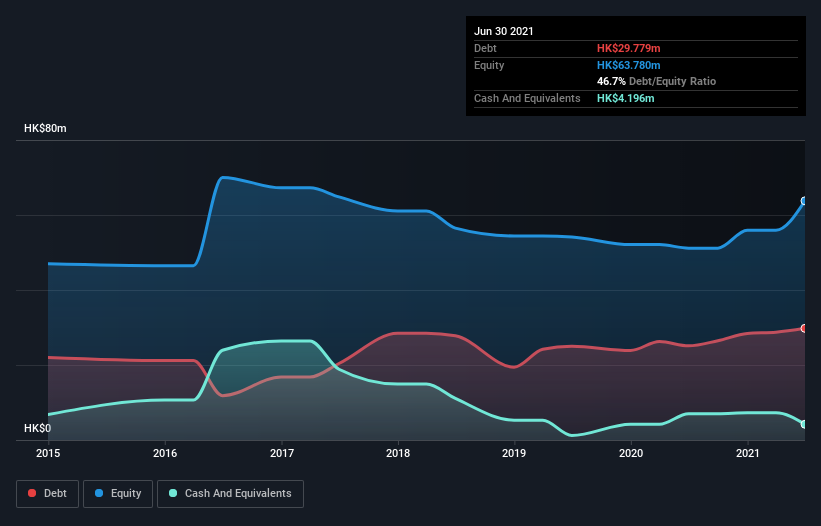Click the Jun 30 2021 tooltip date
The height and width of the screenshot is (526, 821).
tap(504, 31)
